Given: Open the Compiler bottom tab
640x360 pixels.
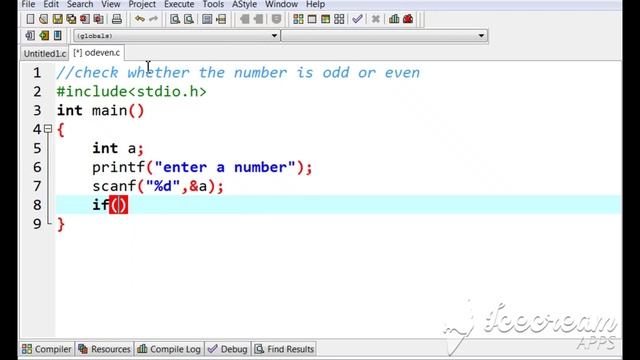Looking at the screenshot, I should point(47,349).
